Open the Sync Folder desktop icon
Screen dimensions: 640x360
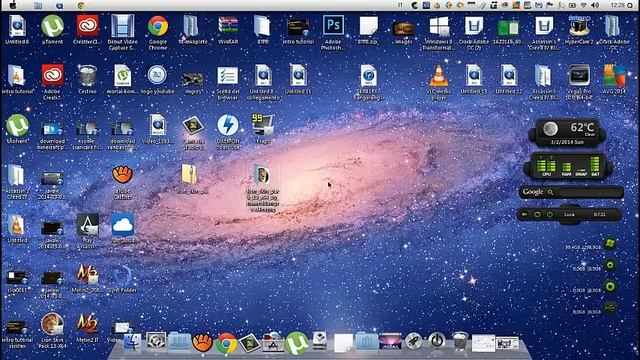click(122, 275)
